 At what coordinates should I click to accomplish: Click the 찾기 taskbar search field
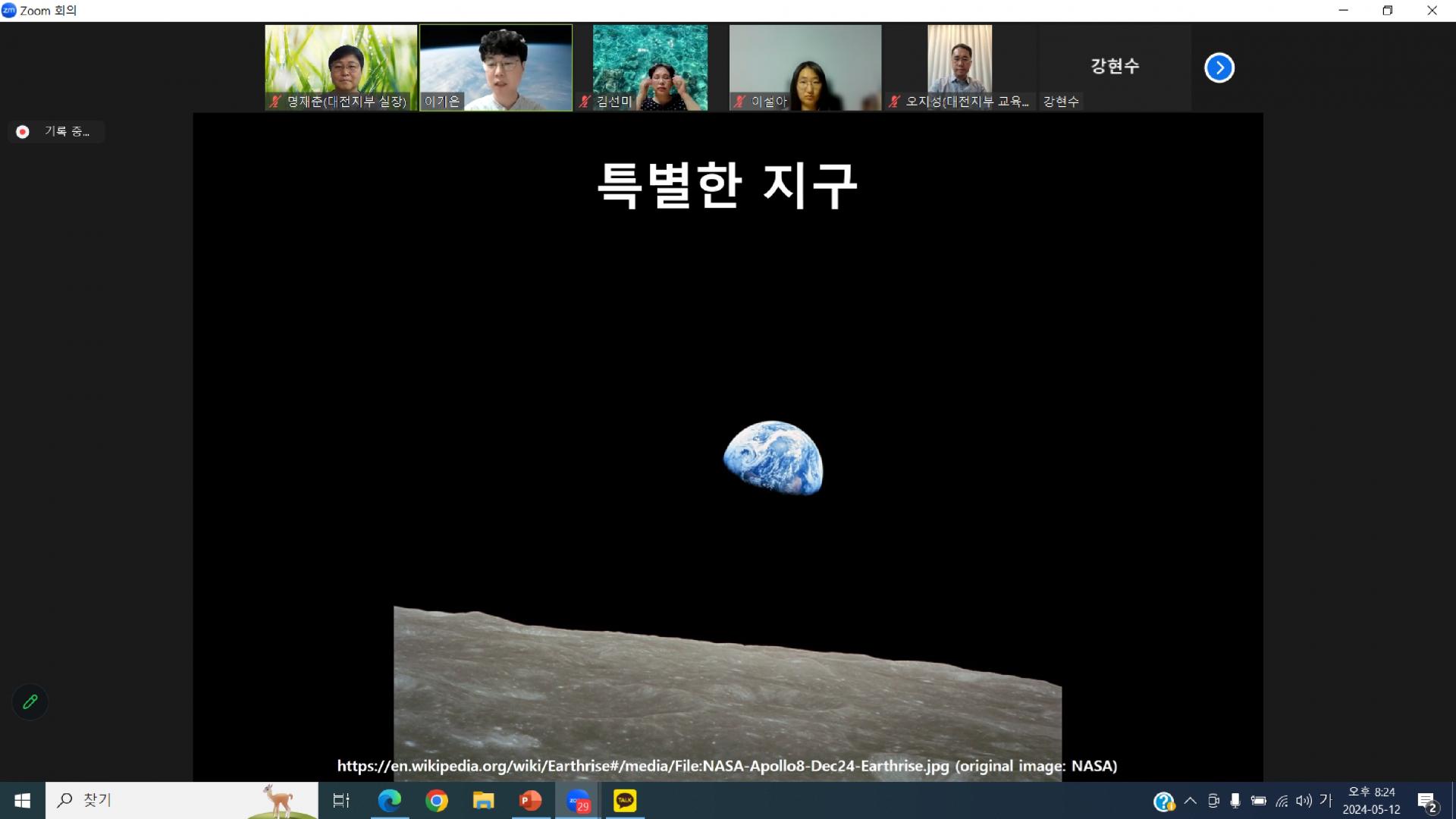(x=182, y=800)
